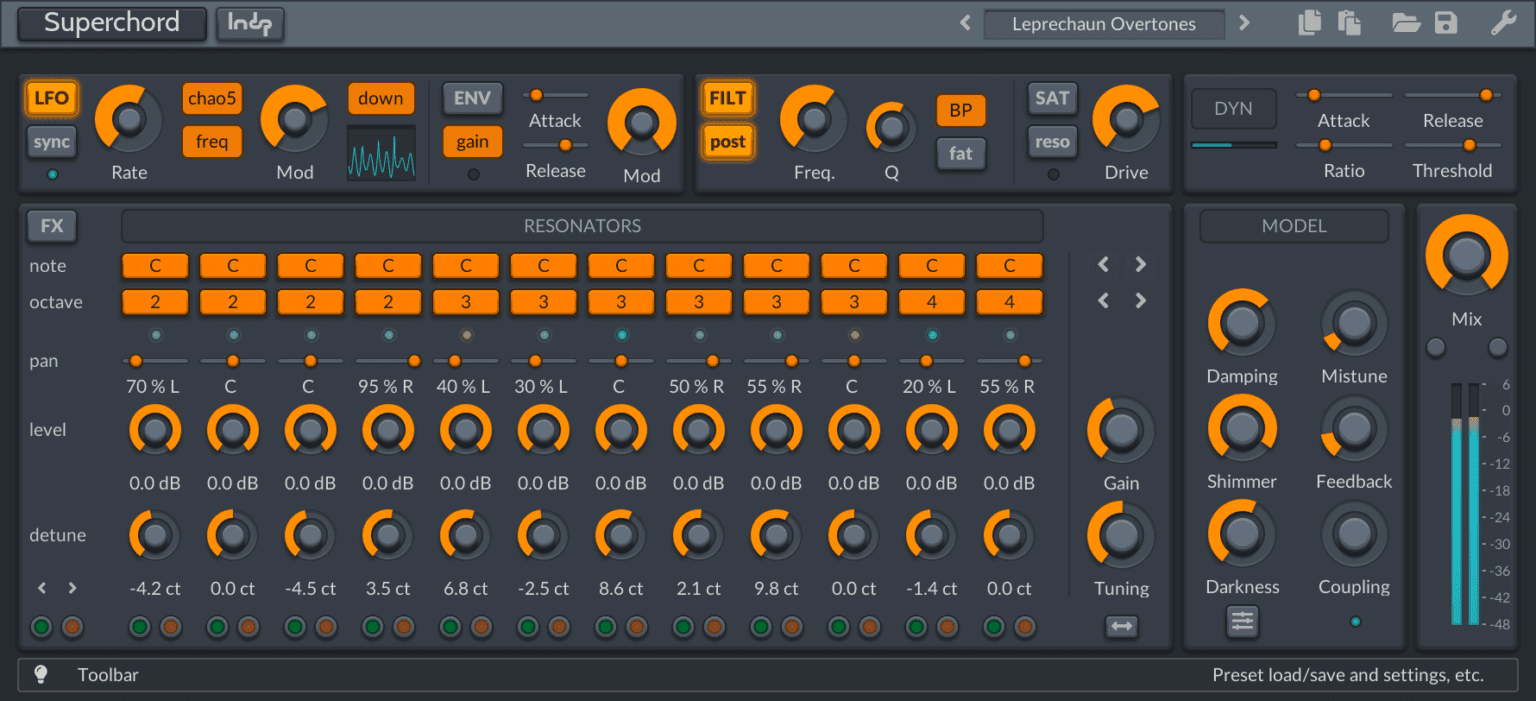Open a preset file from disk
1536x701 pixels.
(1406, 22)
